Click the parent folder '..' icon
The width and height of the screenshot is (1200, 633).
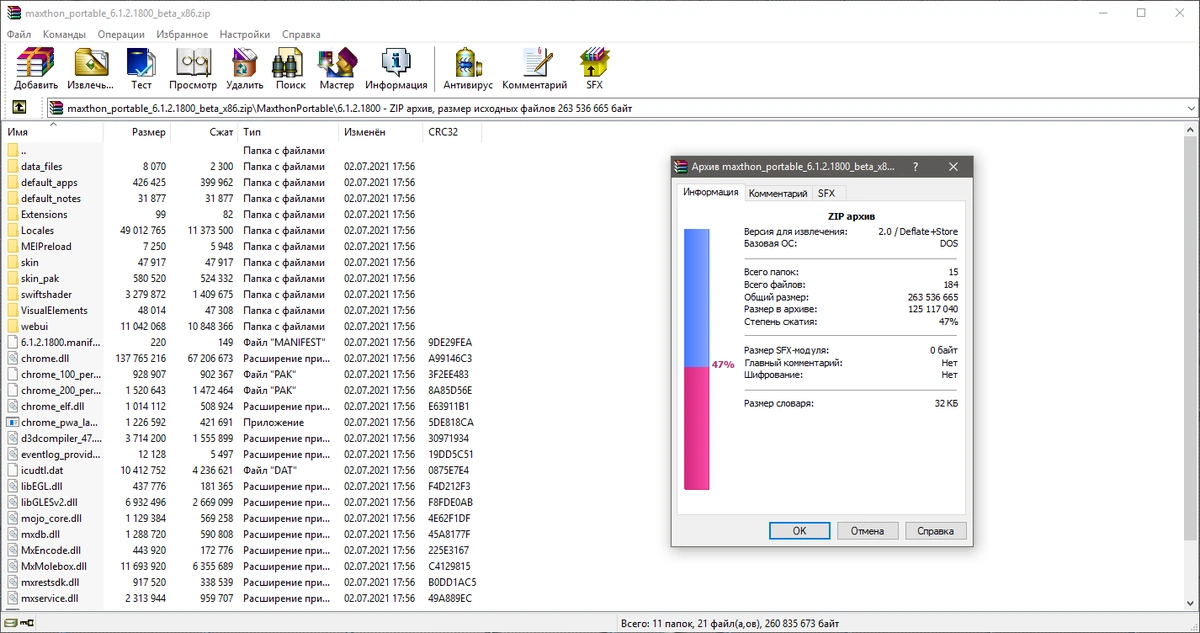coord(13,150)
